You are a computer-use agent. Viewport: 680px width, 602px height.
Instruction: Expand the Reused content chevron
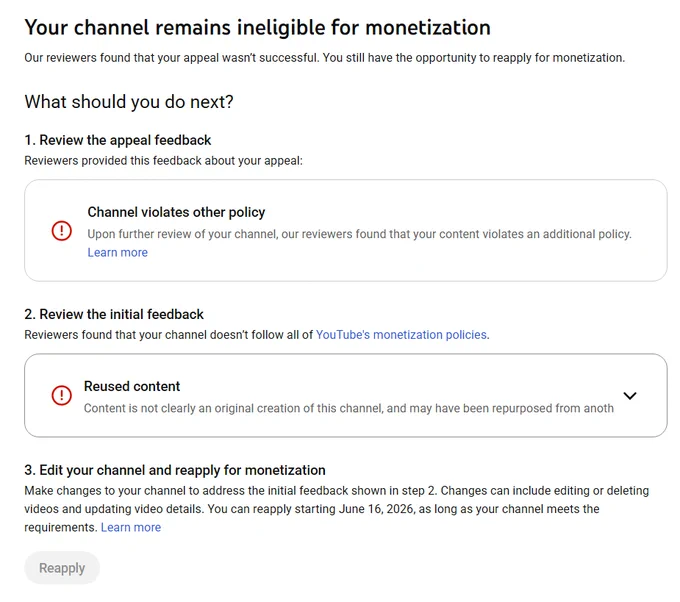[630, 396]
